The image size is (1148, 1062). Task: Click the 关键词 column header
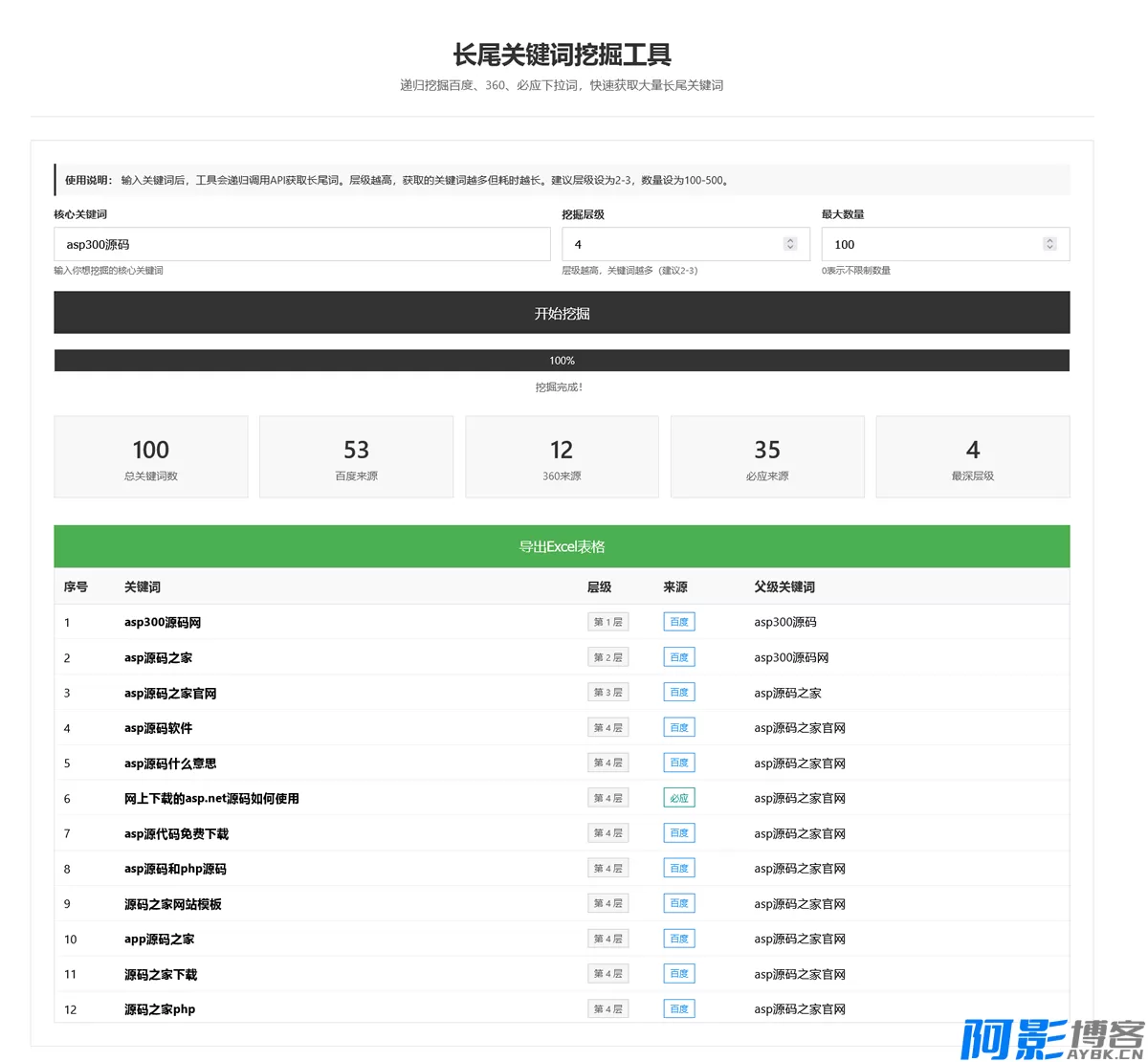click(x=143, y=587)
